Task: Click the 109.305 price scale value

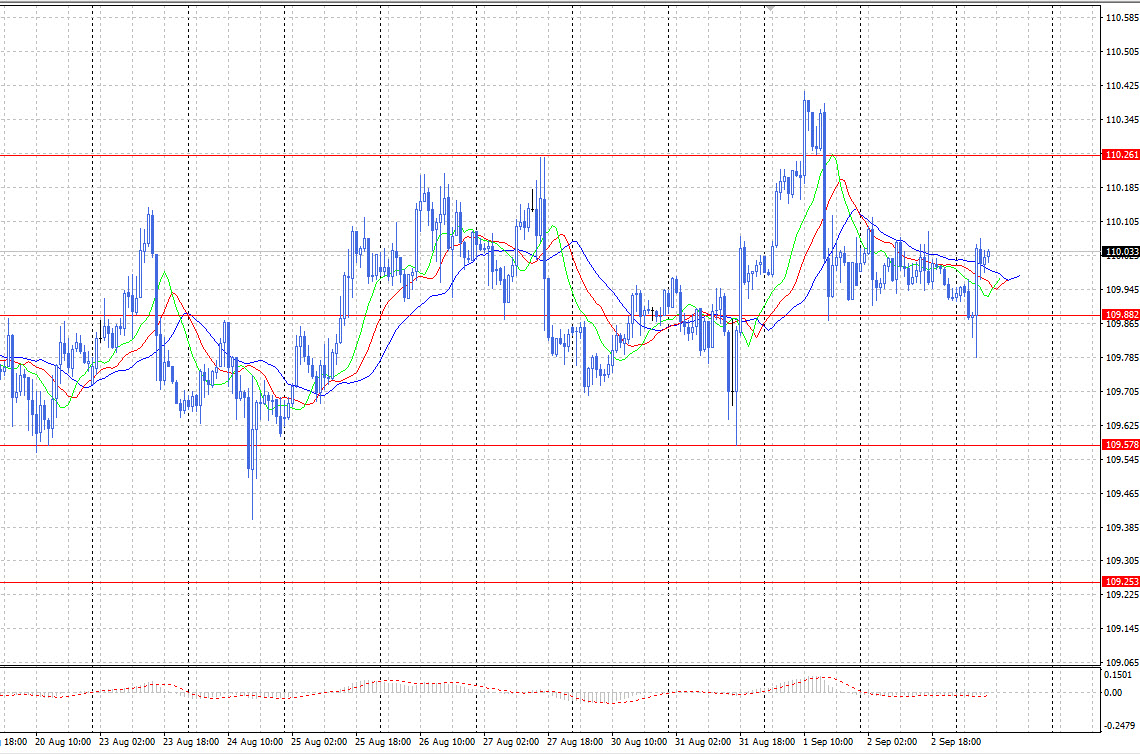Action: 1122,561
